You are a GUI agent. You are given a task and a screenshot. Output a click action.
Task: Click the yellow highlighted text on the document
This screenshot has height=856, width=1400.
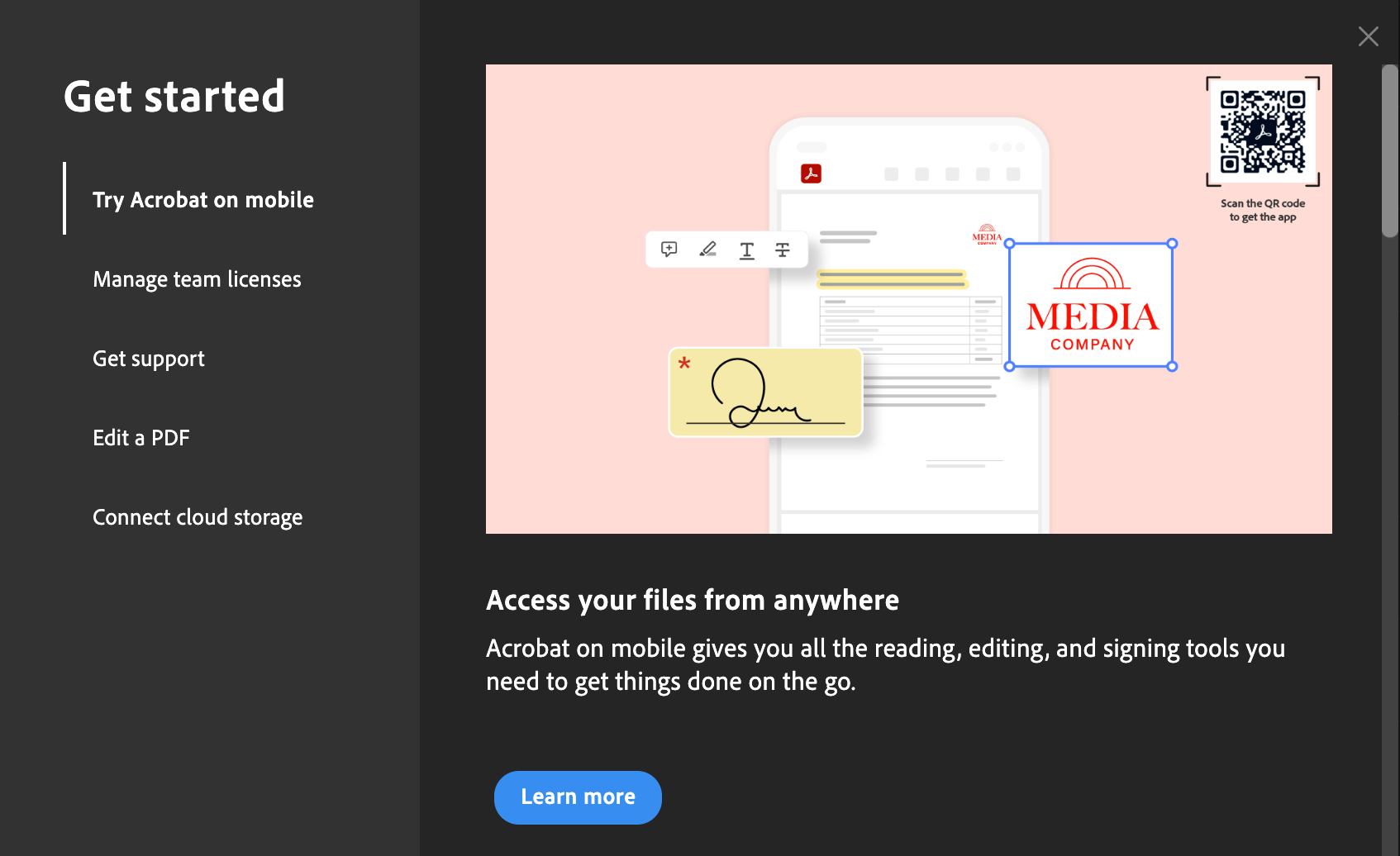pos(891,279)
